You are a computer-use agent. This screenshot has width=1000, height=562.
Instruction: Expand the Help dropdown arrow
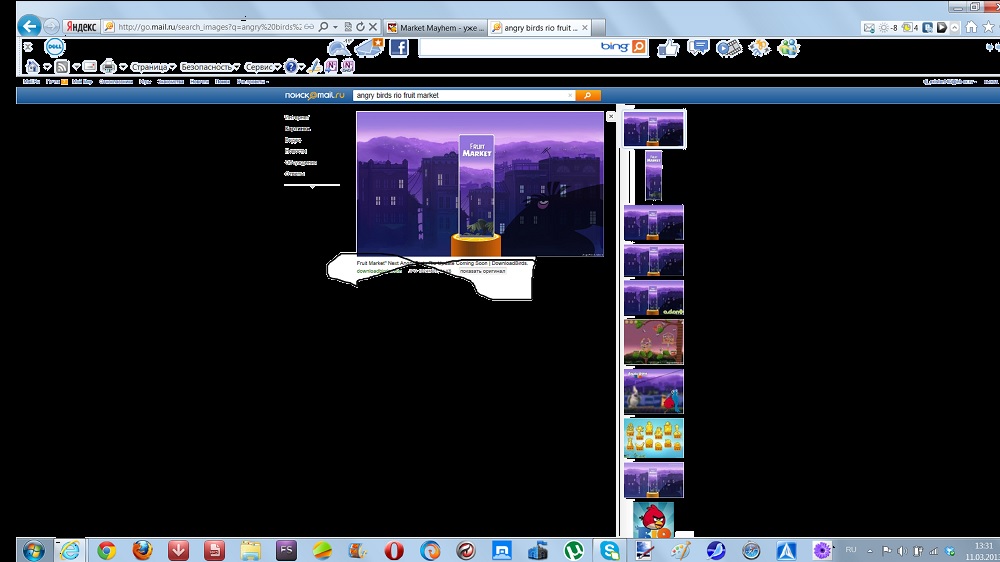click(302, 67)
